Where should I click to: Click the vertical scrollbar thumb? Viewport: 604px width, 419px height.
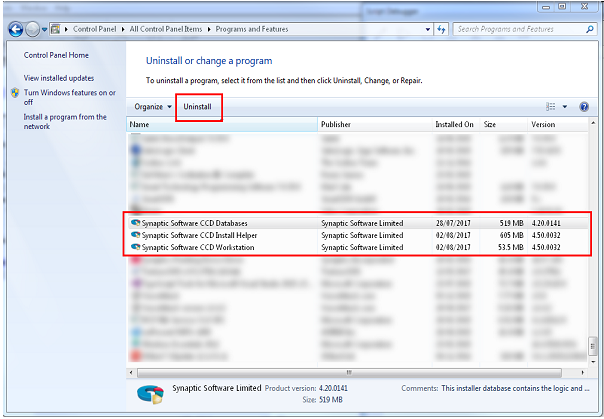[593, 346]
